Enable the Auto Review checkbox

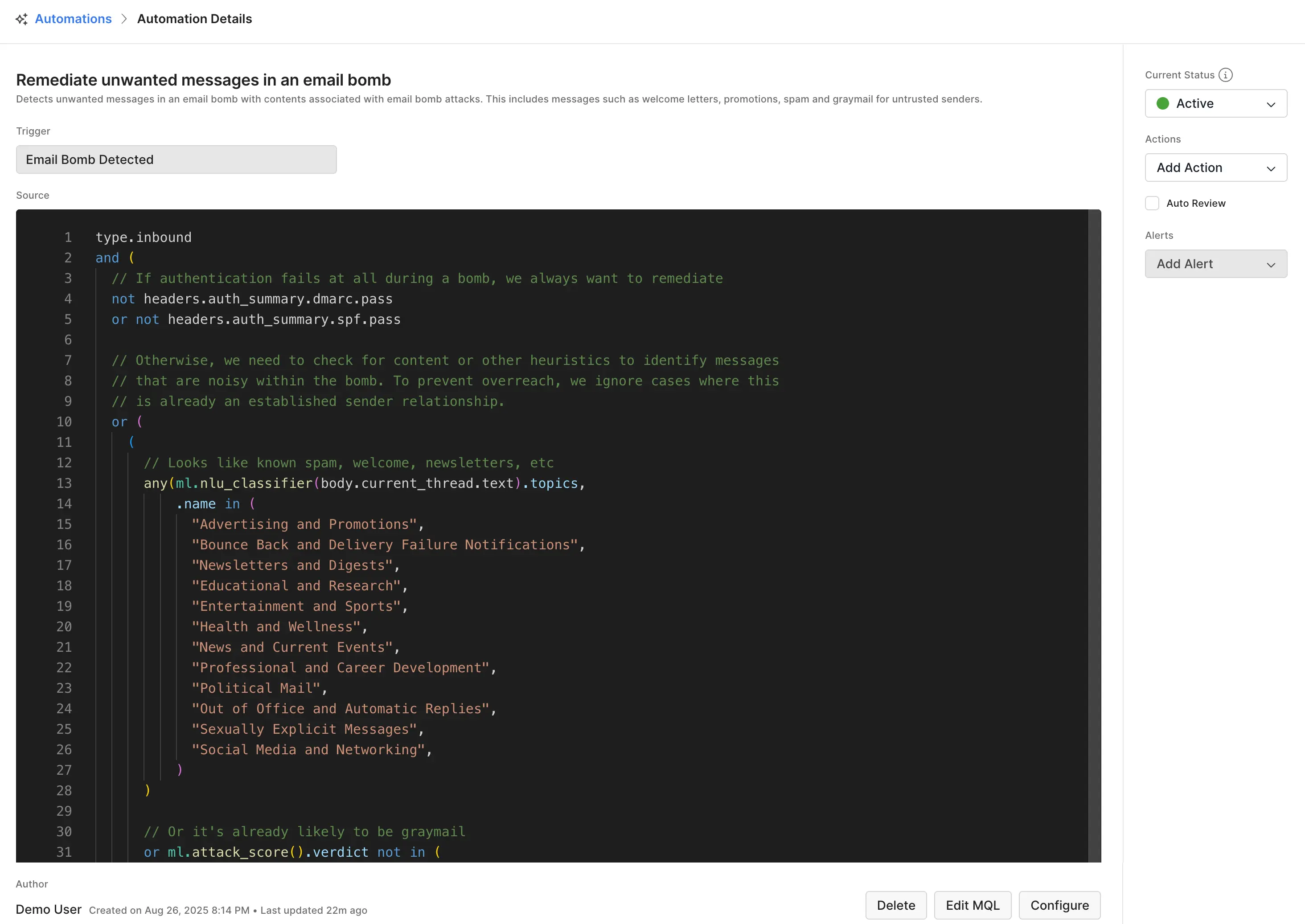tap(1152, 203)
